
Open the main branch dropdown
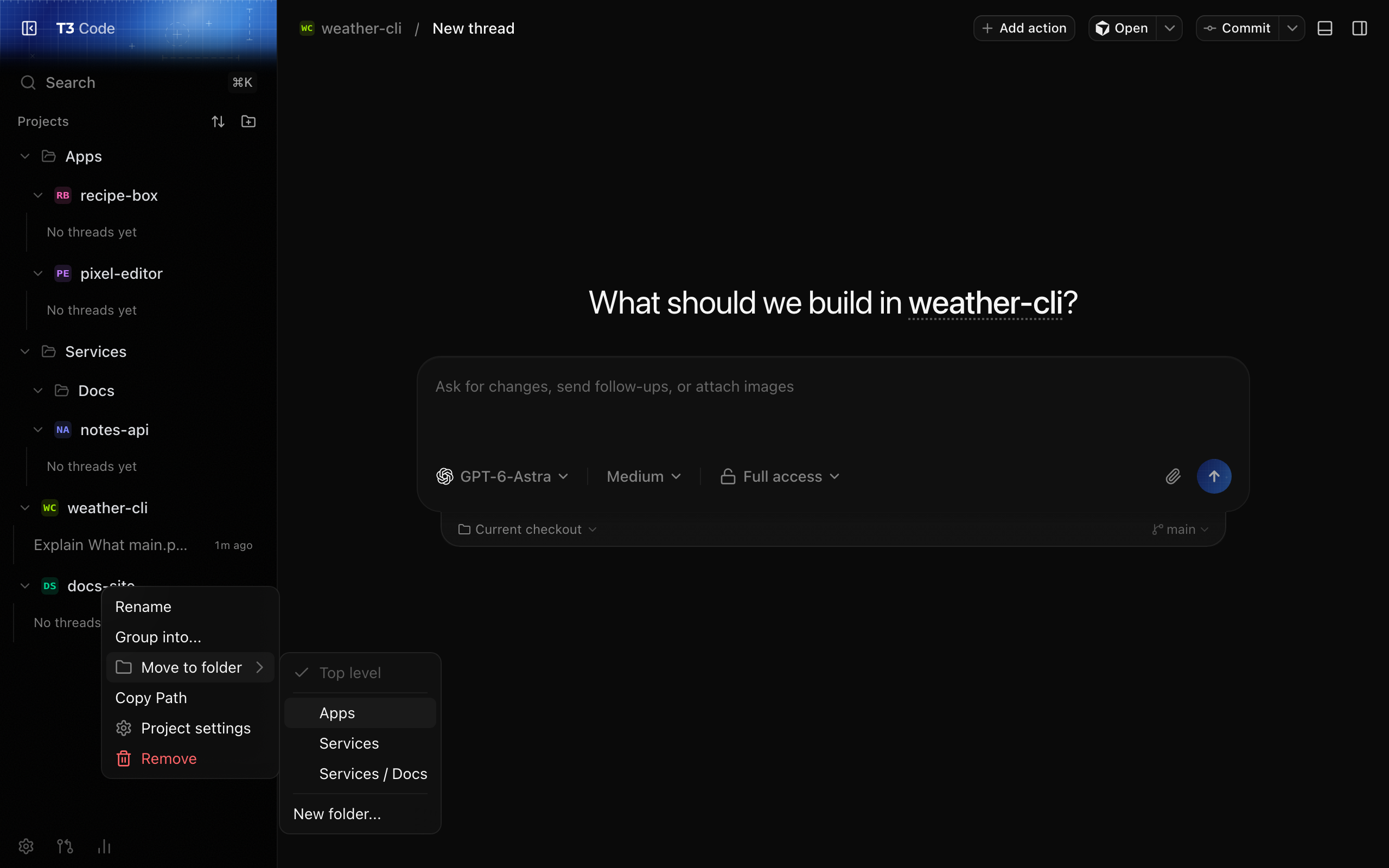[1181, 529]
